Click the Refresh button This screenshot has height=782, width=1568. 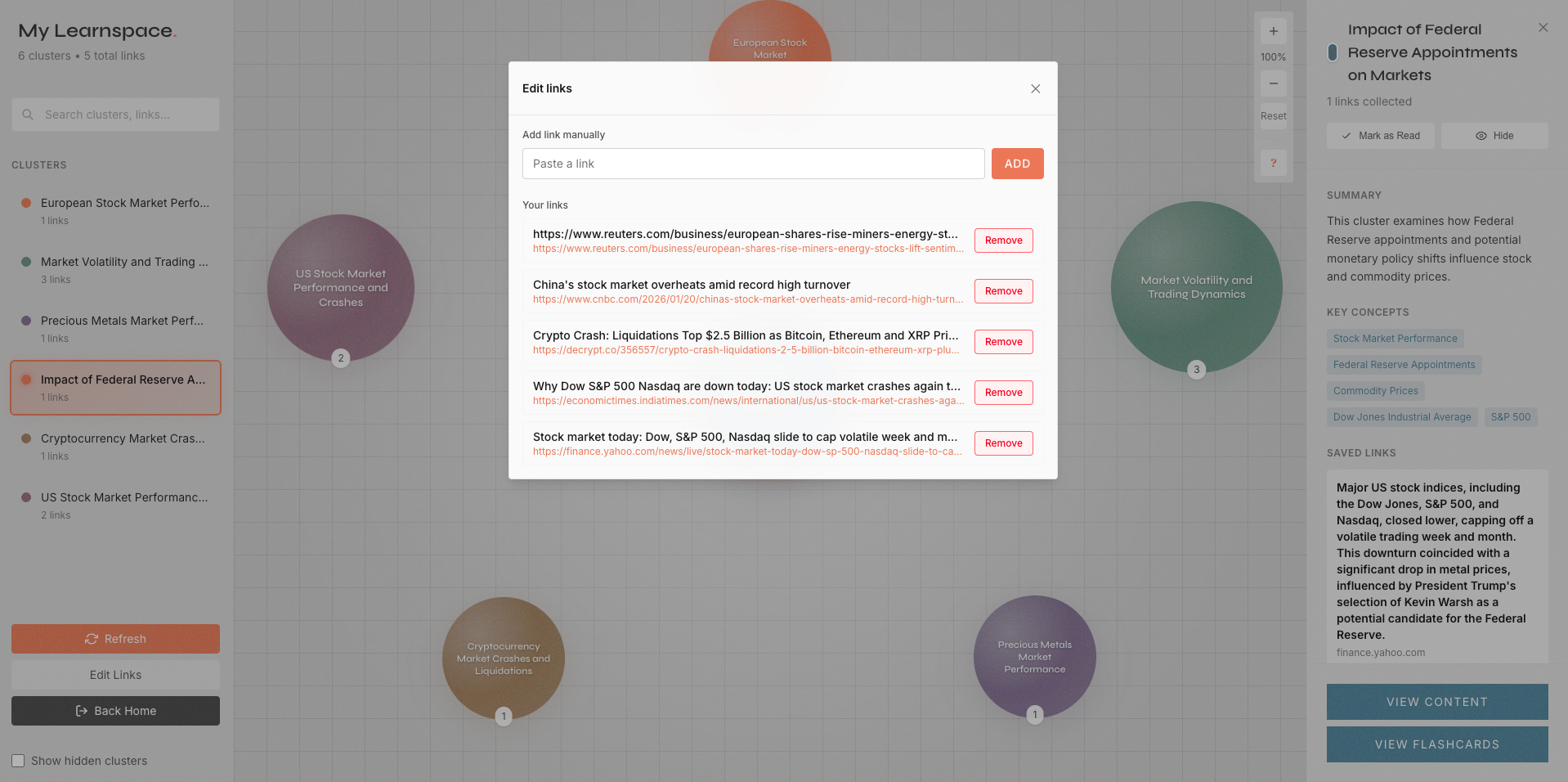(x=115, y=639)
